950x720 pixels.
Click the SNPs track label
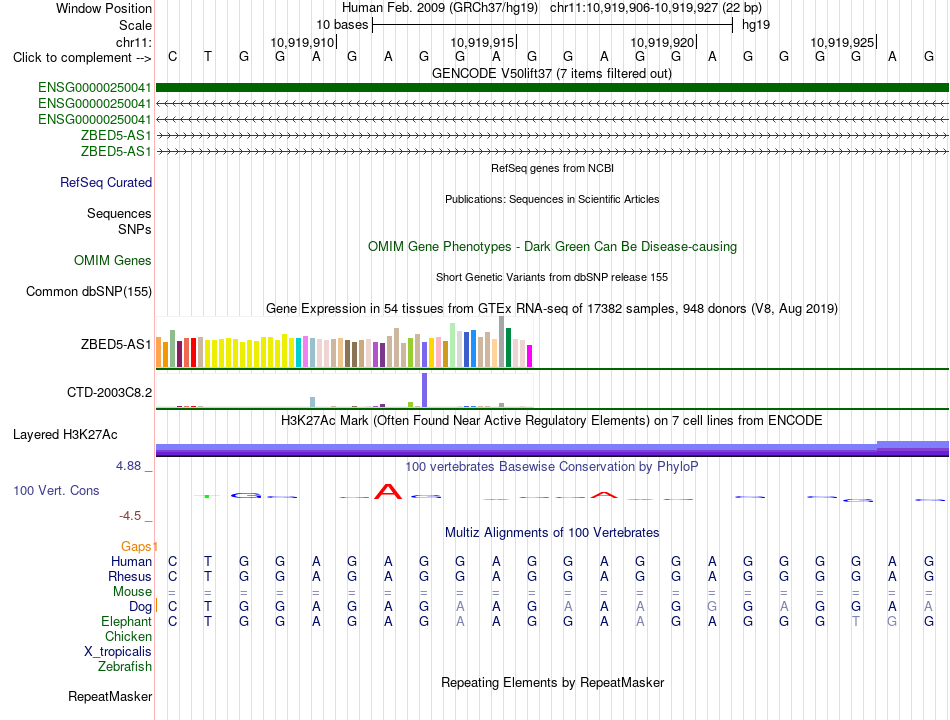(135, 229)
